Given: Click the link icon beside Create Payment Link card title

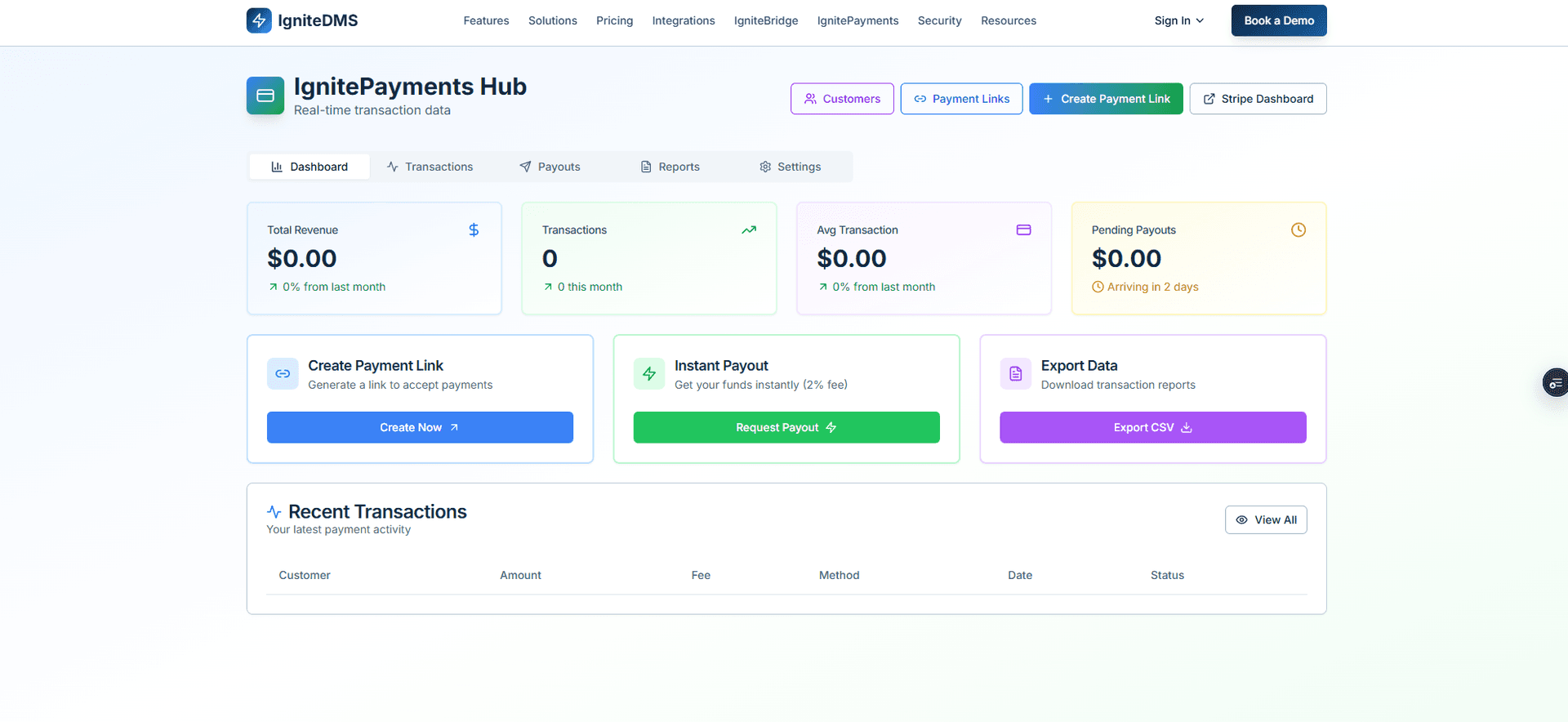Looking at the screenshot, I should (x=283, y=374).
